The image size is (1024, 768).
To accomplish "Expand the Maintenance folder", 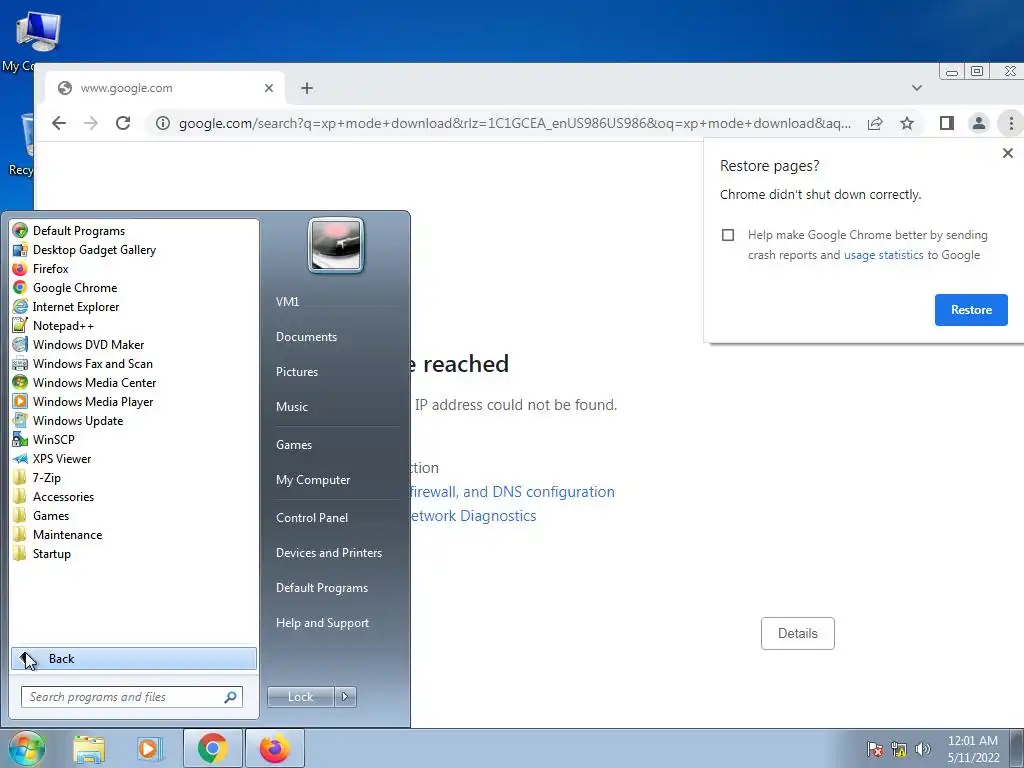I will click(x=57, y=534).
